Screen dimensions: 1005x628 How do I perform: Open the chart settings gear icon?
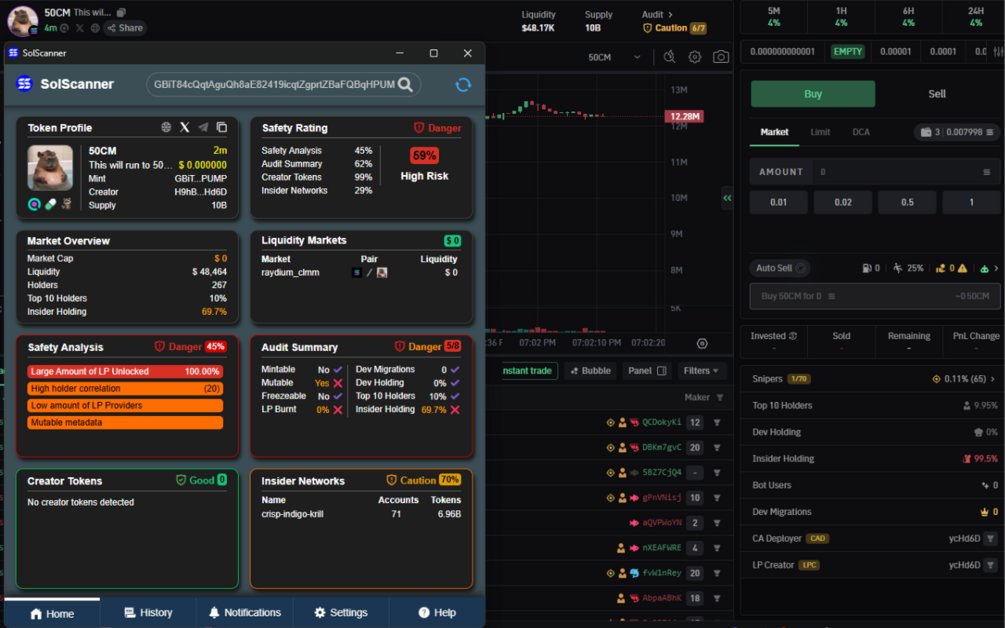(x=695, y=57)
